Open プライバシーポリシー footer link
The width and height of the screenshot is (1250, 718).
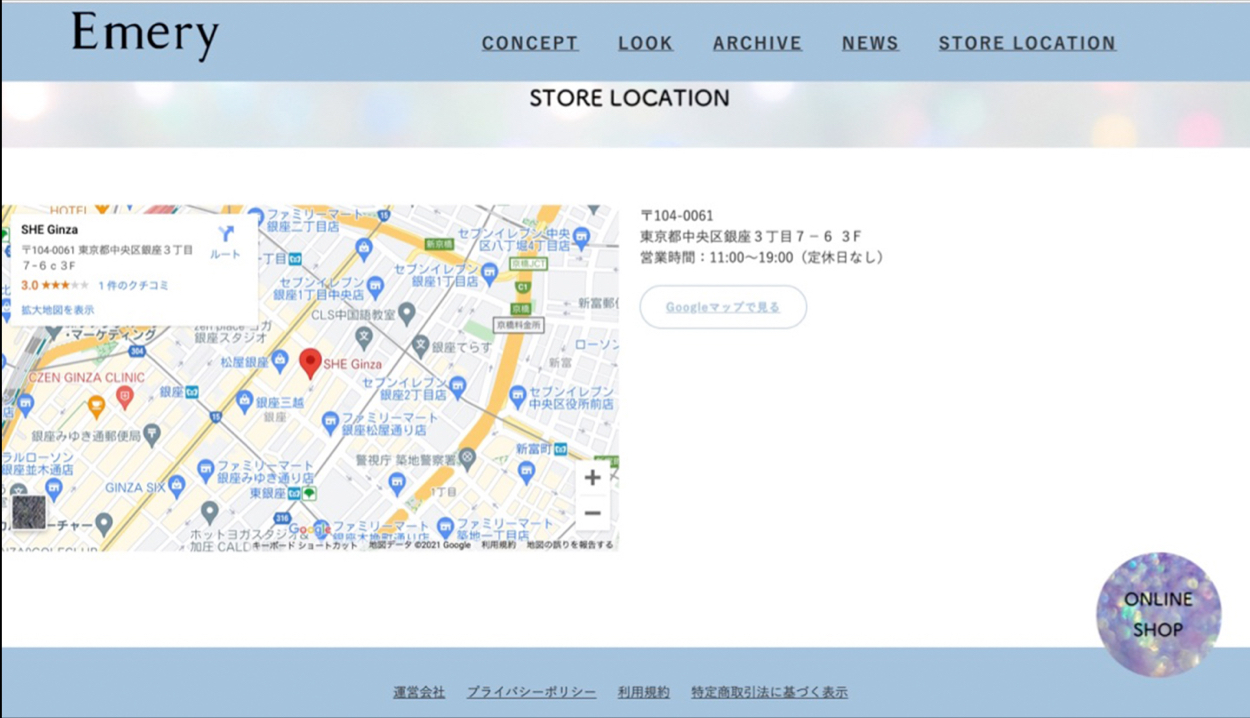(x=531, y=692)
